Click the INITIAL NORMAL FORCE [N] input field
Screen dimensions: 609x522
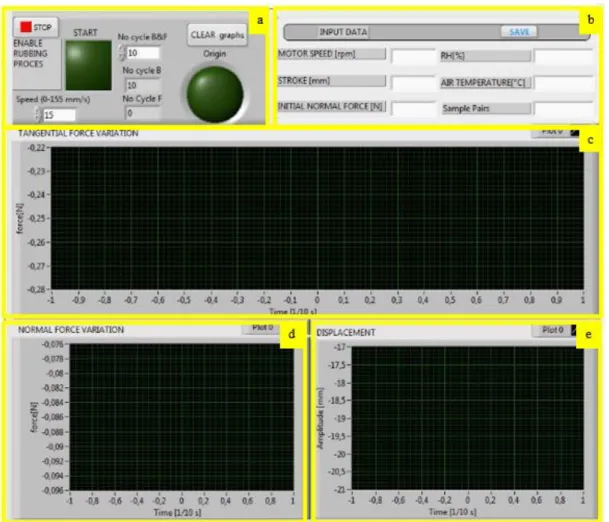coord(413,109)
